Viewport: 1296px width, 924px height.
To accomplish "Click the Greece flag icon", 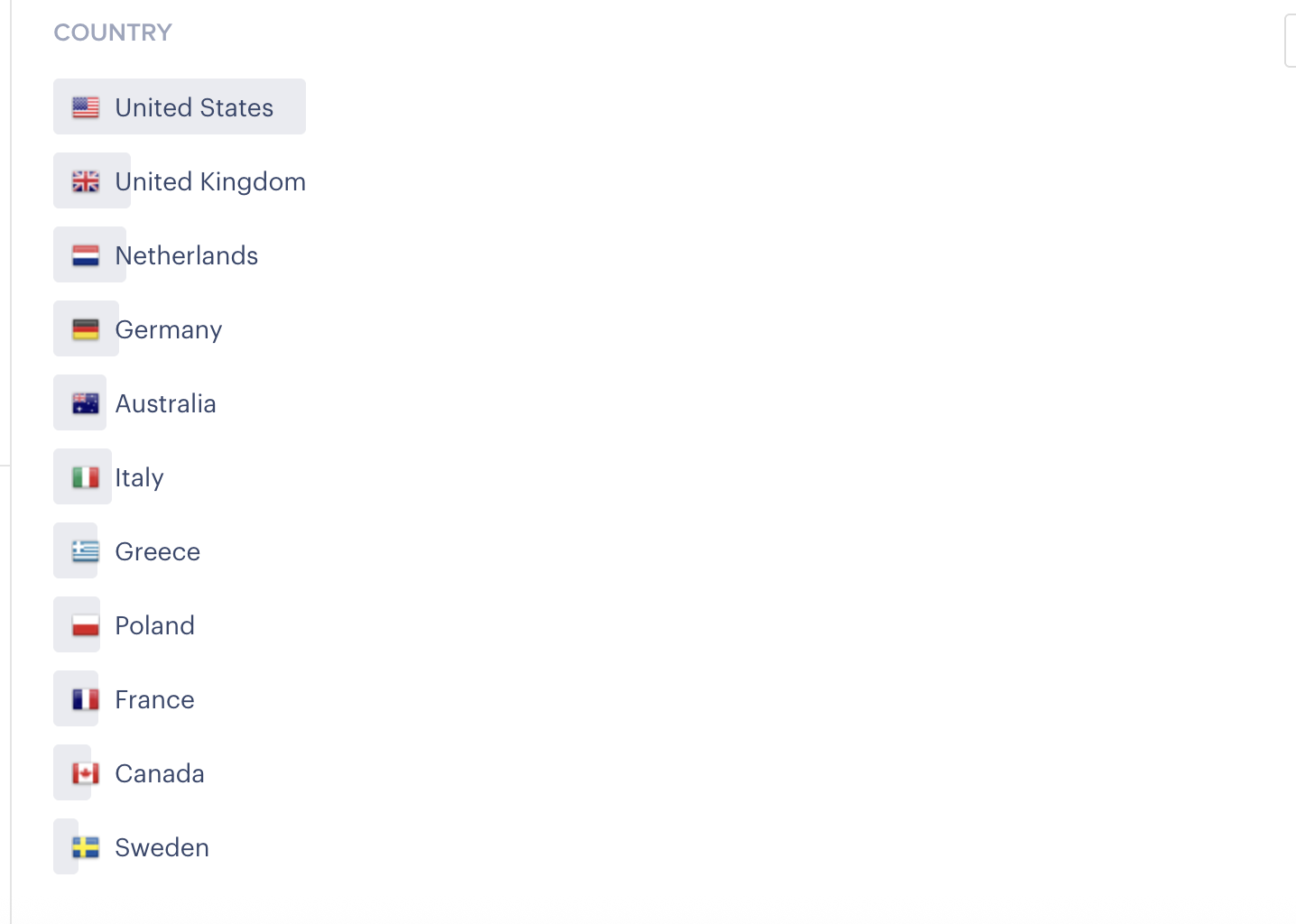I will (x=86, y=551).
